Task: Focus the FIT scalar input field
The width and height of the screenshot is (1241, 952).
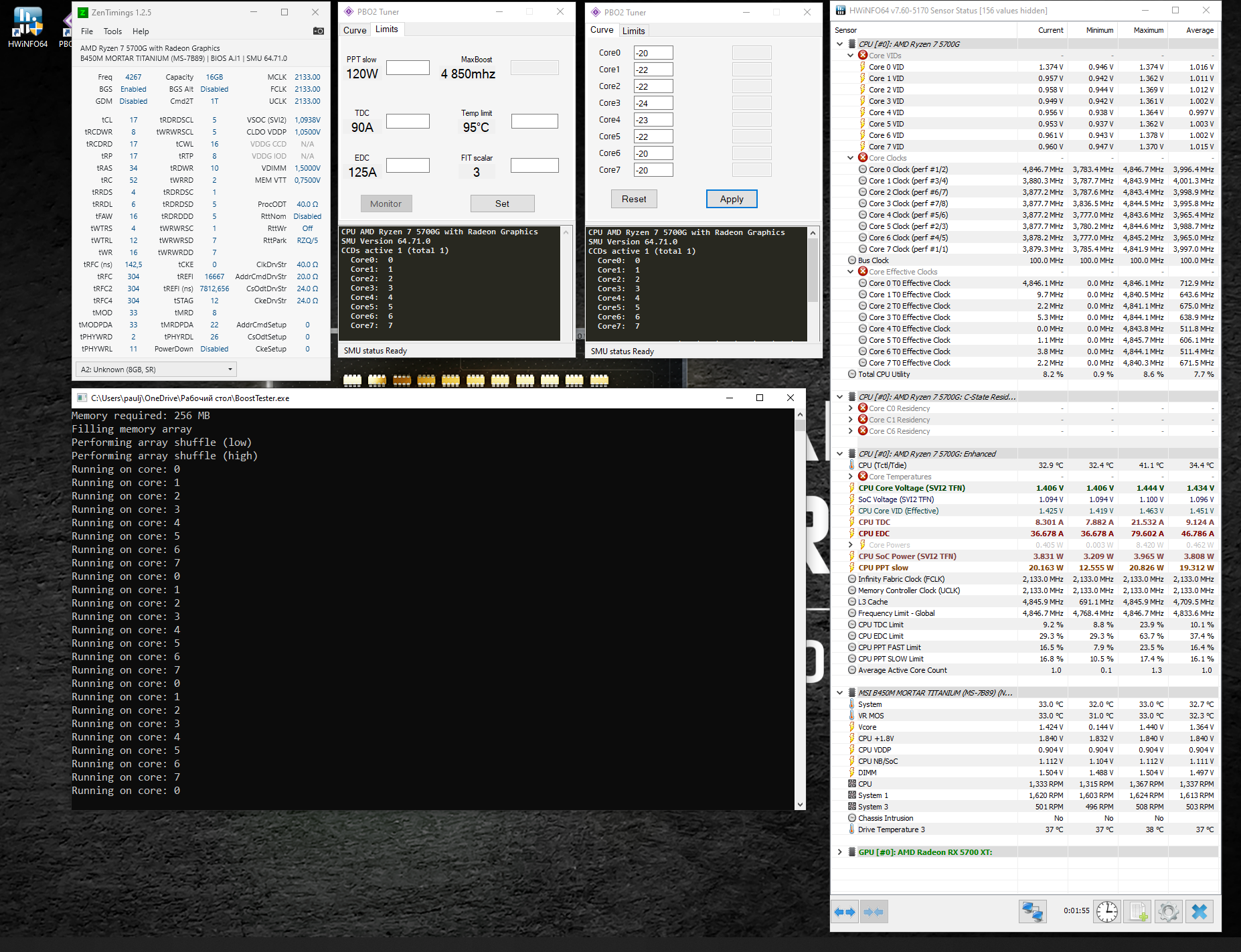Action: 535,165
